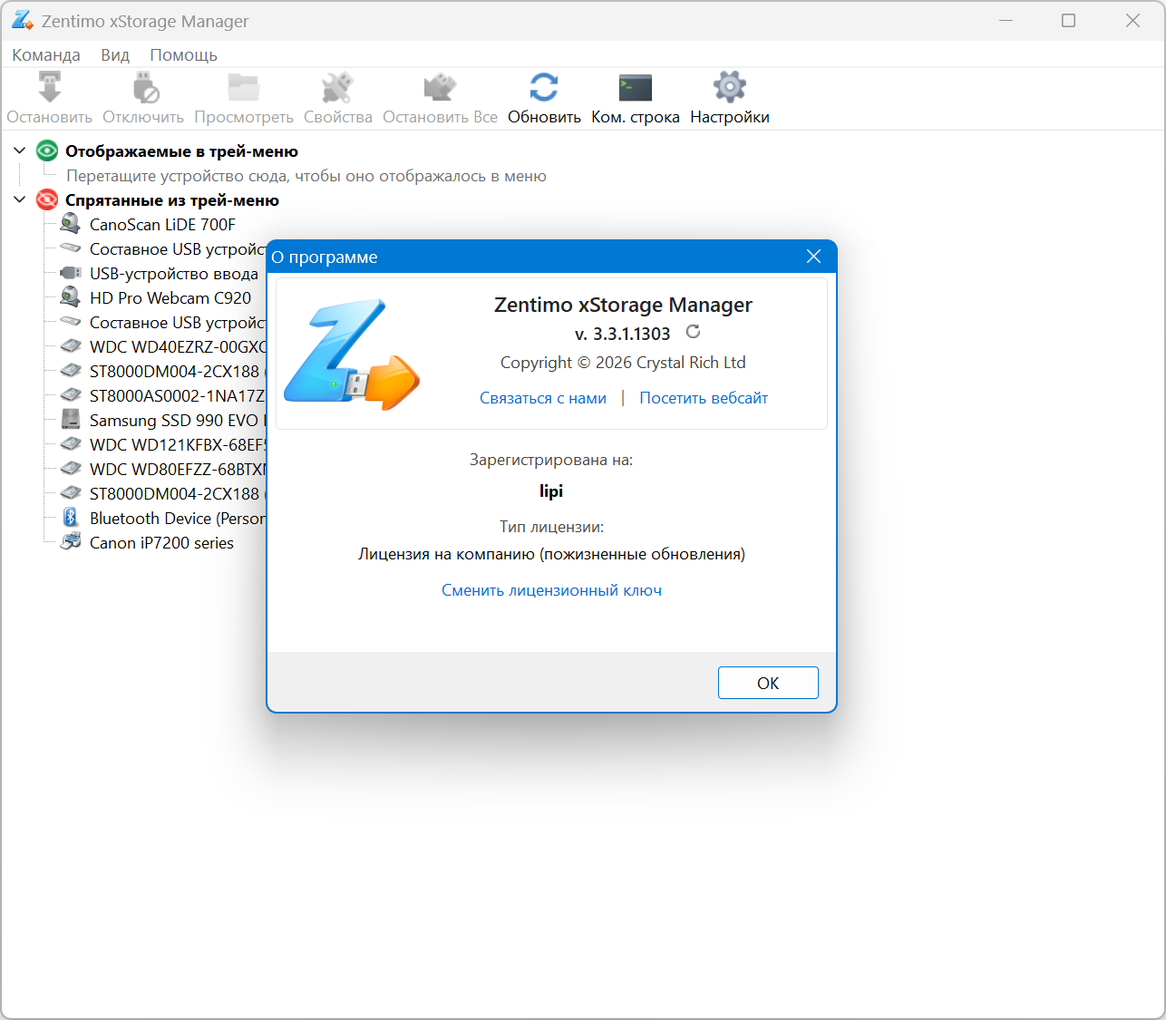Select ST8000AS0002-1NA17Z drive
This screenshot has height=1020, width=1166.
177,396
